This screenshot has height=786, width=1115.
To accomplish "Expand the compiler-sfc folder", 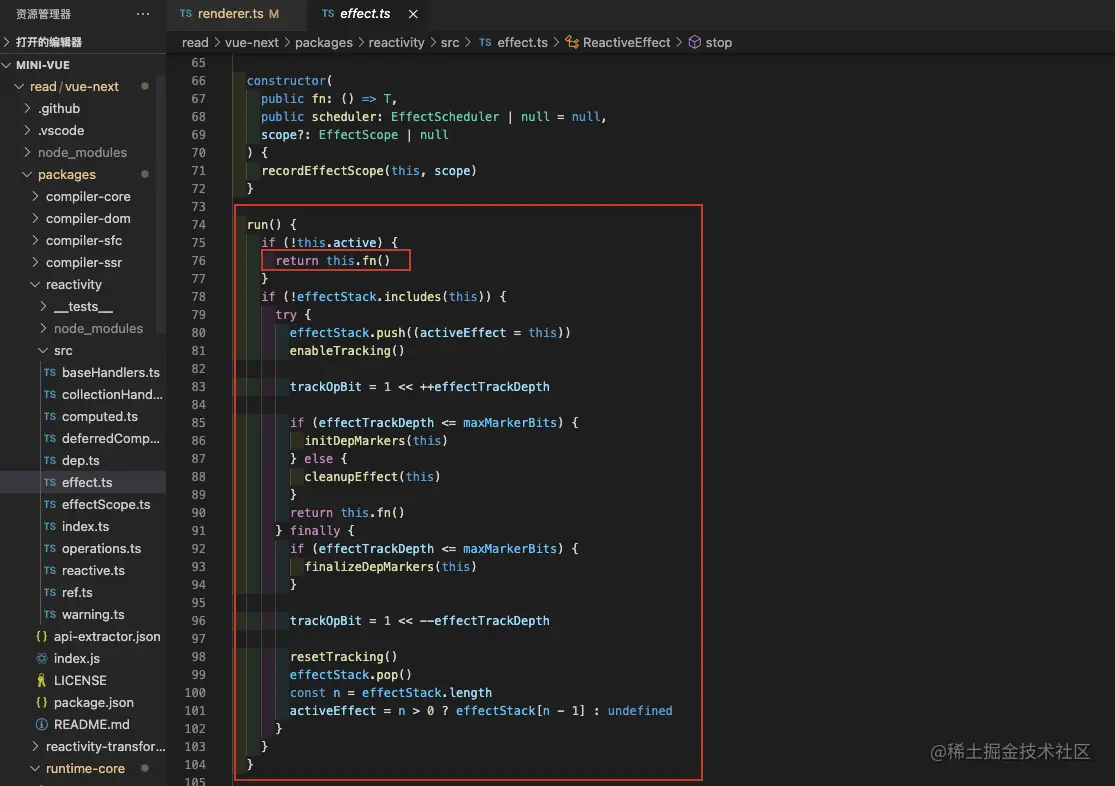I will coord(35,240).
